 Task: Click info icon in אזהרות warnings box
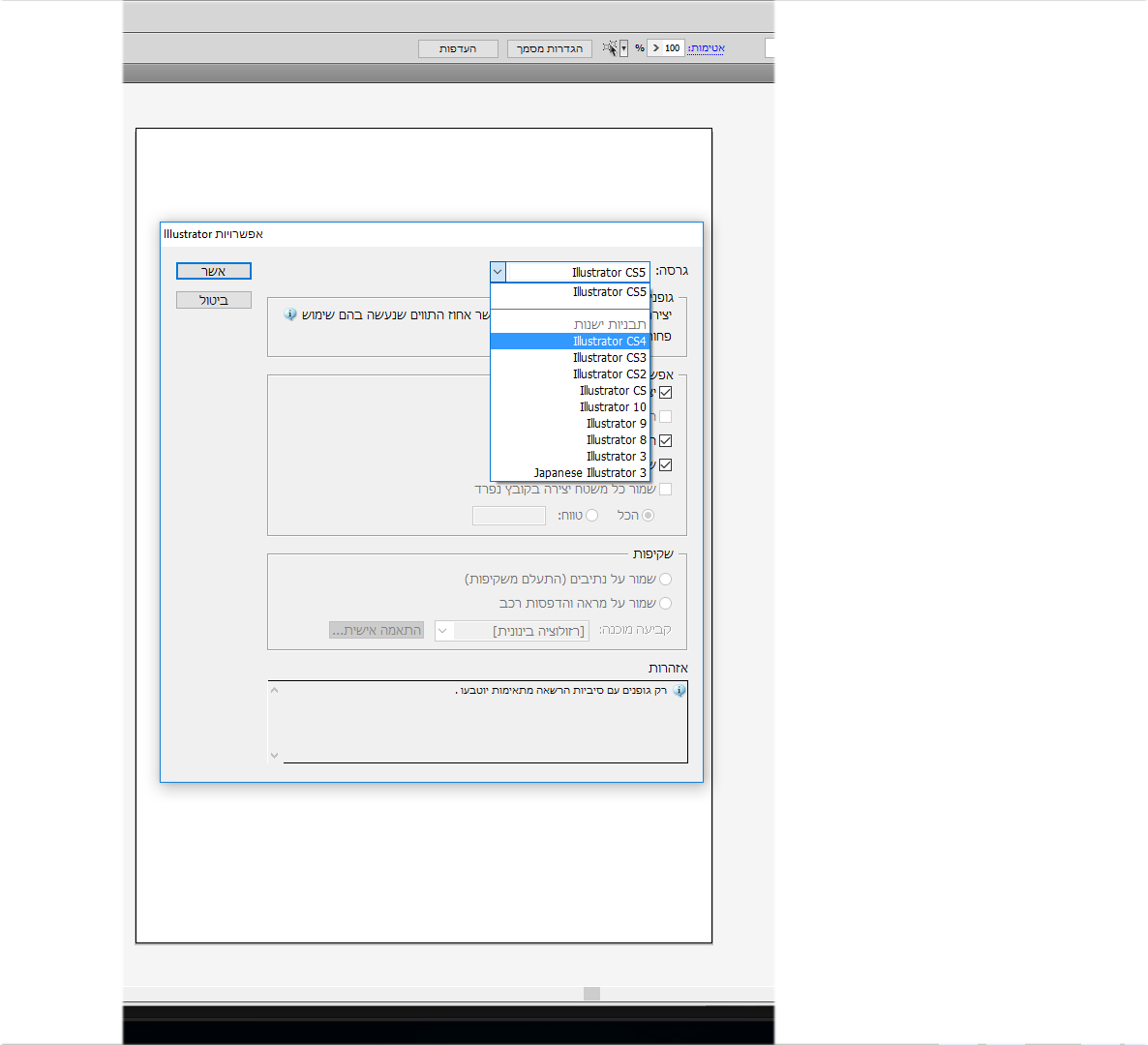coord(680,690)
